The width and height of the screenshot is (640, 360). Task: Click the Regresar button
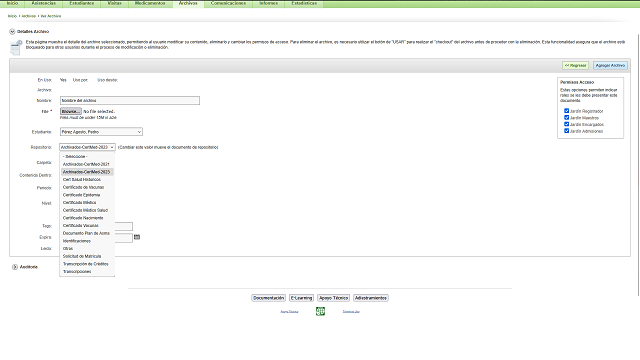576,65
